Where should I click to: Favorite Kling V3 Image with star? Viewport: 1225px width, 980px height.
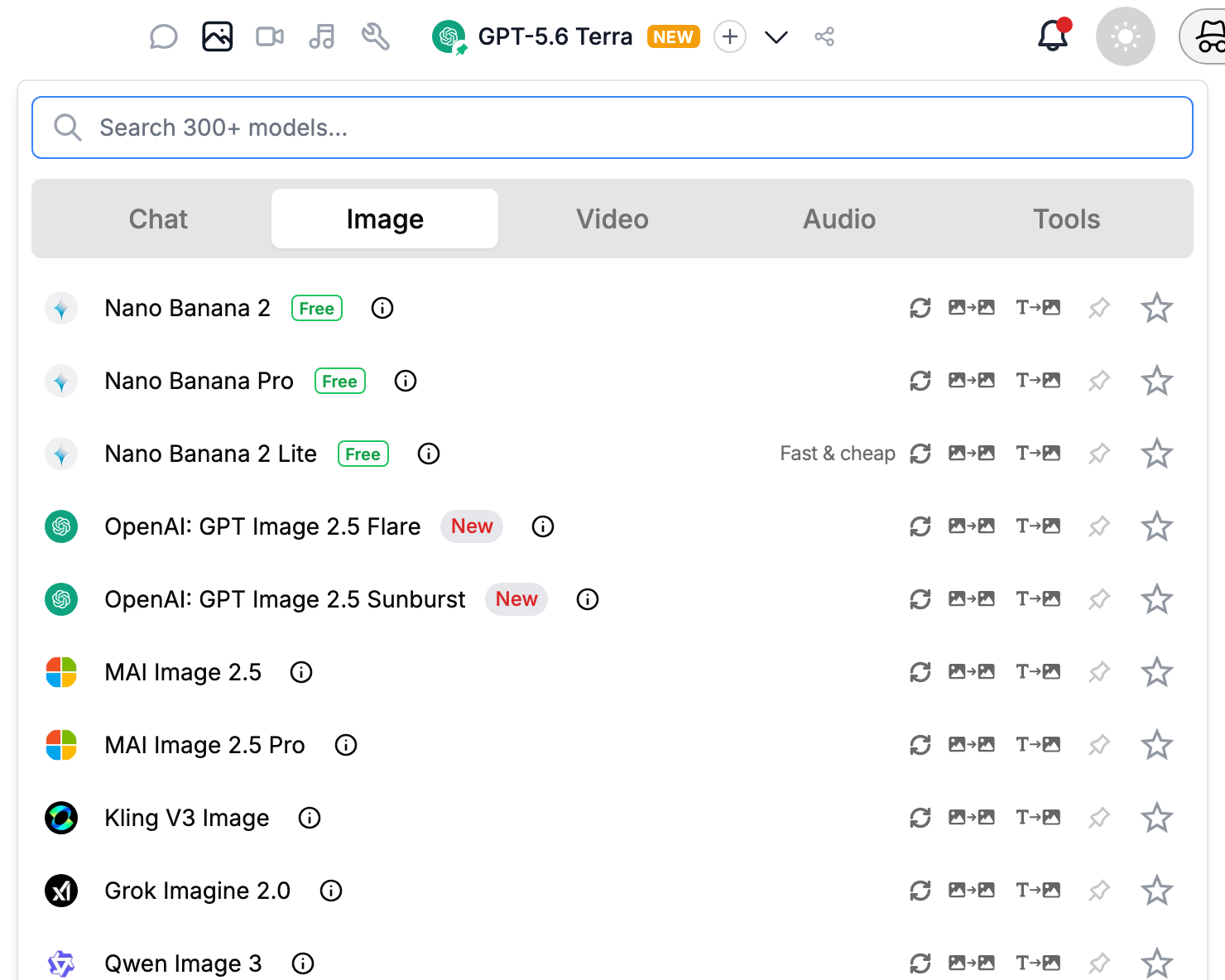pos(1157,818)
